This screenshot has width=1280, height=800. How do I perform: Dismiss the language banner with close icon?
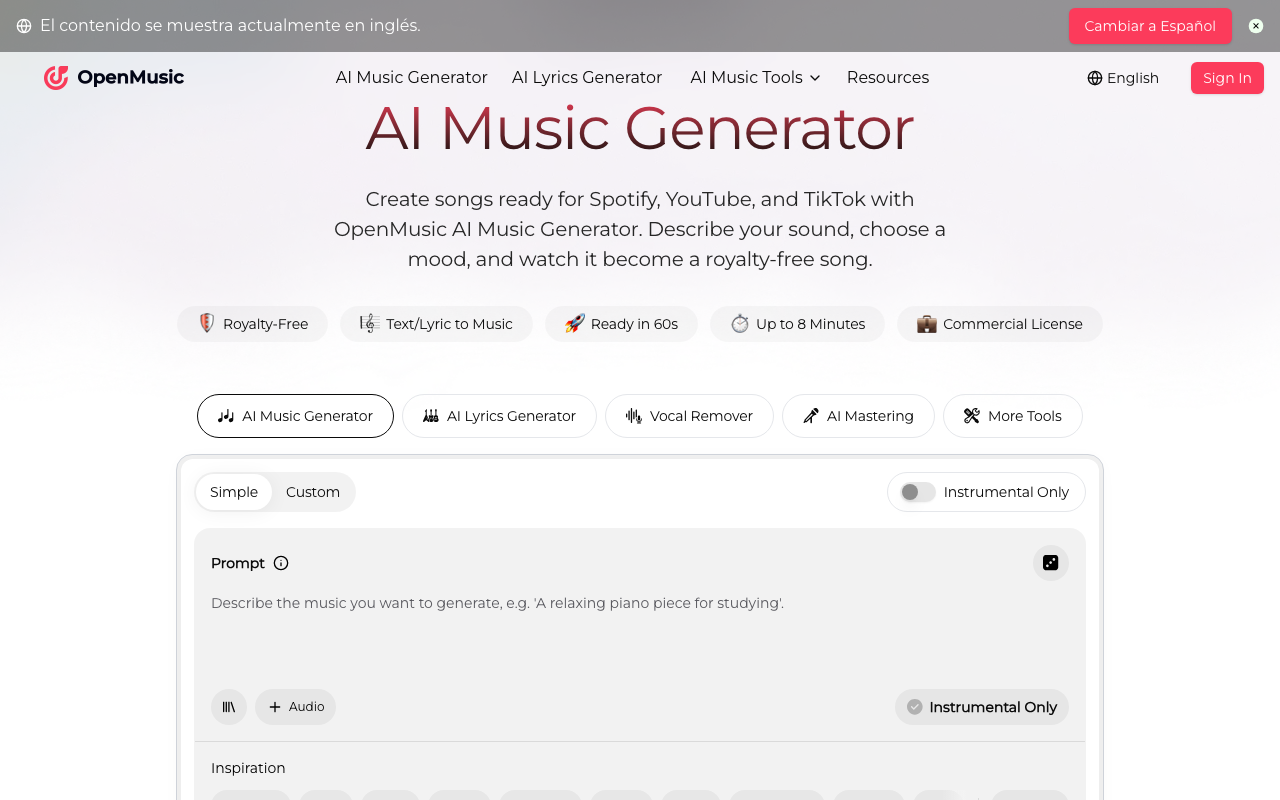pos(1256,26)
